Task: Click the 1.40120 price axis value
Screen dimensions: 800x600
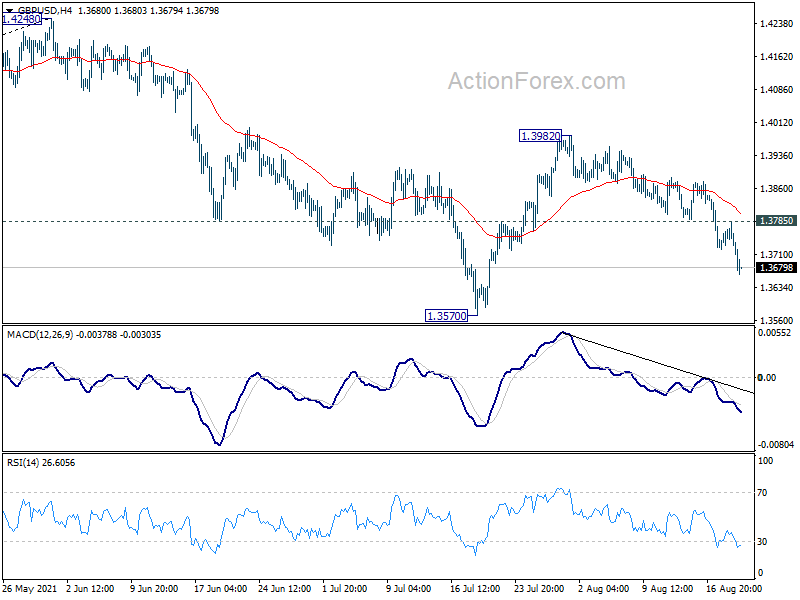Action: tap(777, 122)
